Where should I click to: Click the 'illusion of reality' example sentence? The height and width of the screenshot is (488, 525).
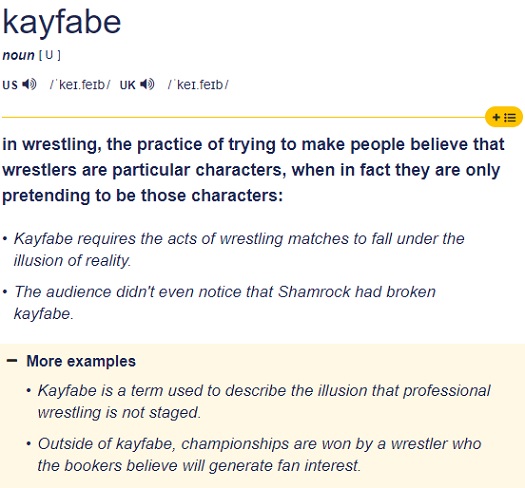(x=239, y=250)
